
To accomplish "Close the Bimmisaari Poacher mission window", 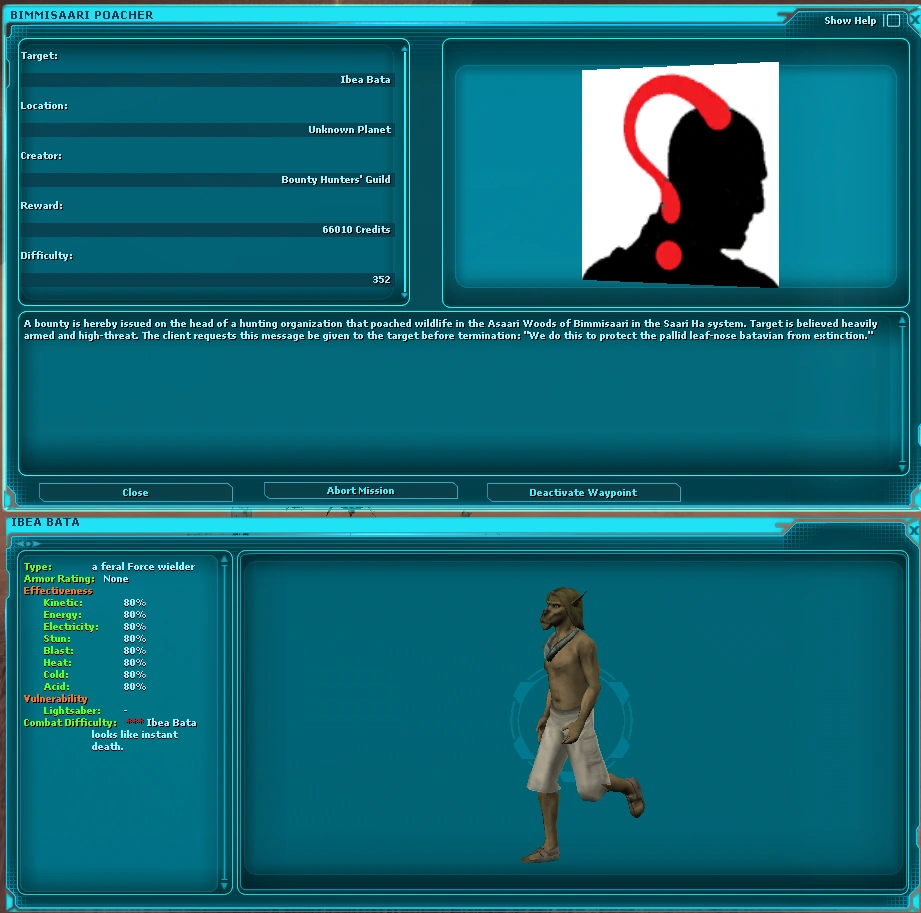I will [915, 20].
